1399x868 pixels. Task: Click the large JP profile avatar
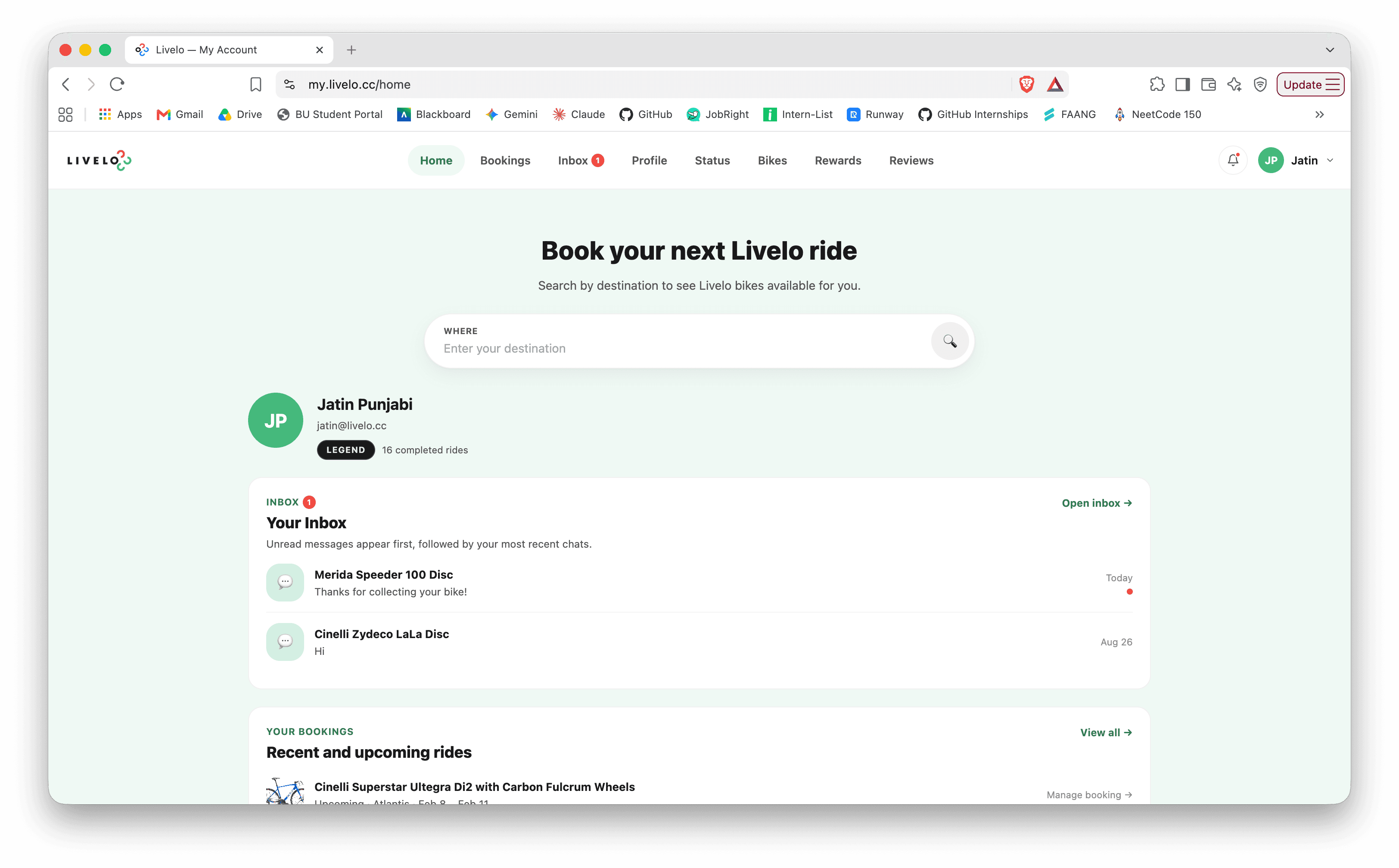(x=276, y=420)
